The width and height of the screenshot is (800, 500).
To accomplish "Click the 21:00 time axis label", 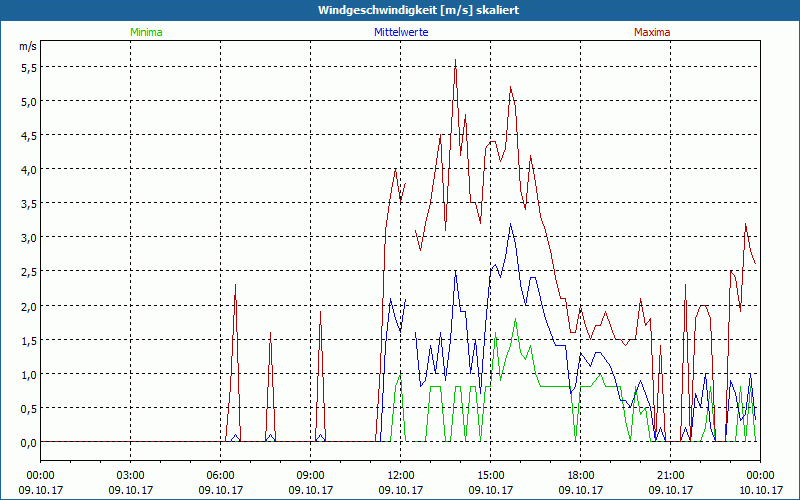I will pyautogui.click(x=670, y=476).
